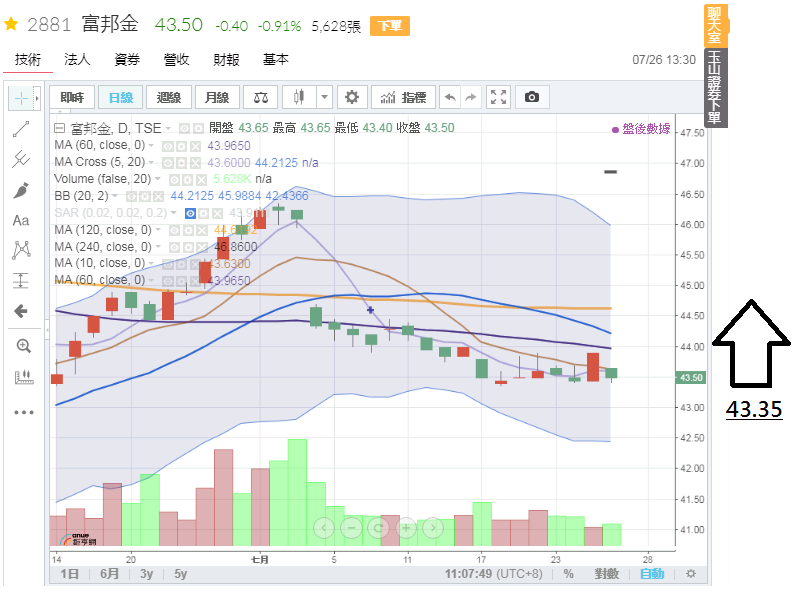
Task: Select the trend line drawing tool
Action: coord(21,129)
